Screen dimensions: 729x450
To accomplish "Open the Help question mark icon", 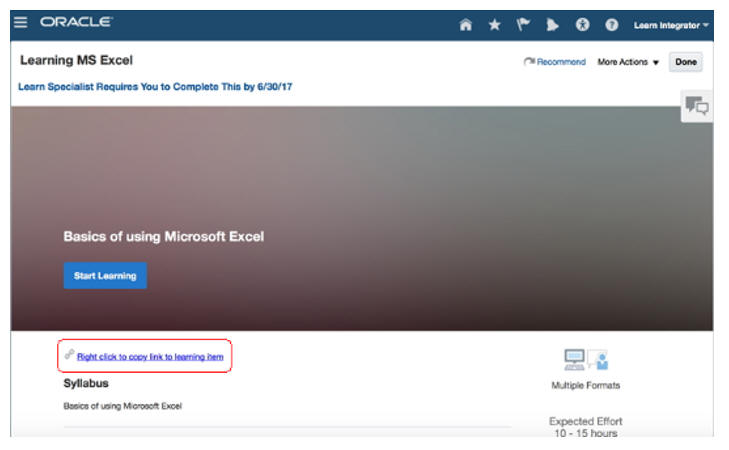I will (611, 25).
